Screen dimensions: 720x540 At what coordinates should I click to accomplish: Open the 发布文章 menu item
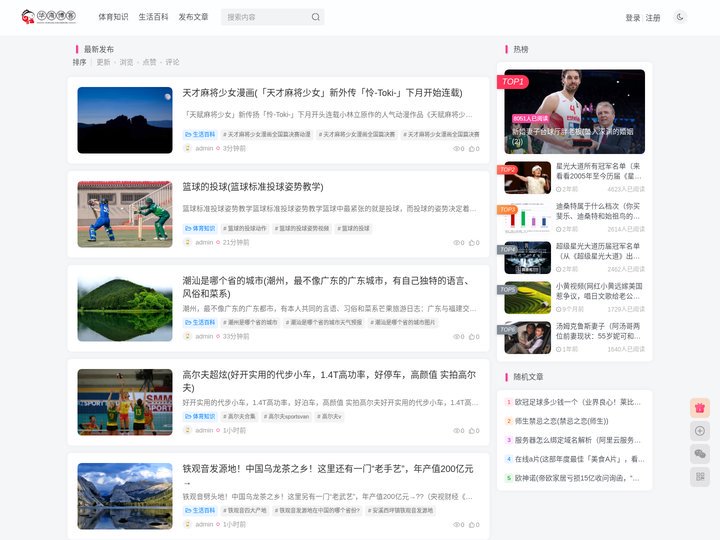click(x=193, y=17)
